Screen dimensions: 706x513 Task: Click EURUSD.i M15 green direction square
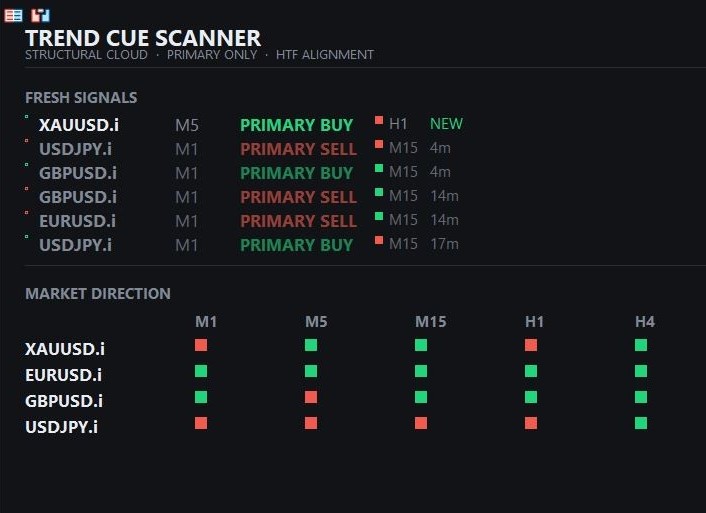[x=421, y=371]
